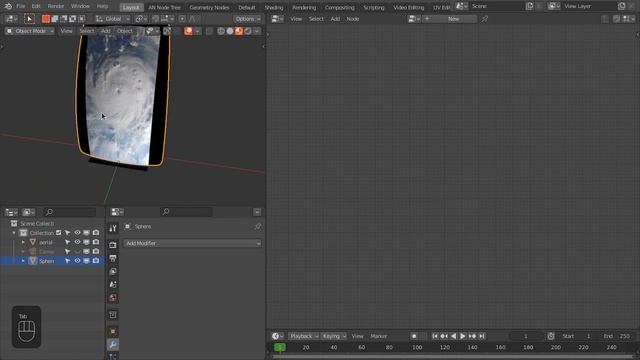The width and height of the screenshot is (640, 360).
Task: Open Add Modifier dropdown
Action: (192, 243)
